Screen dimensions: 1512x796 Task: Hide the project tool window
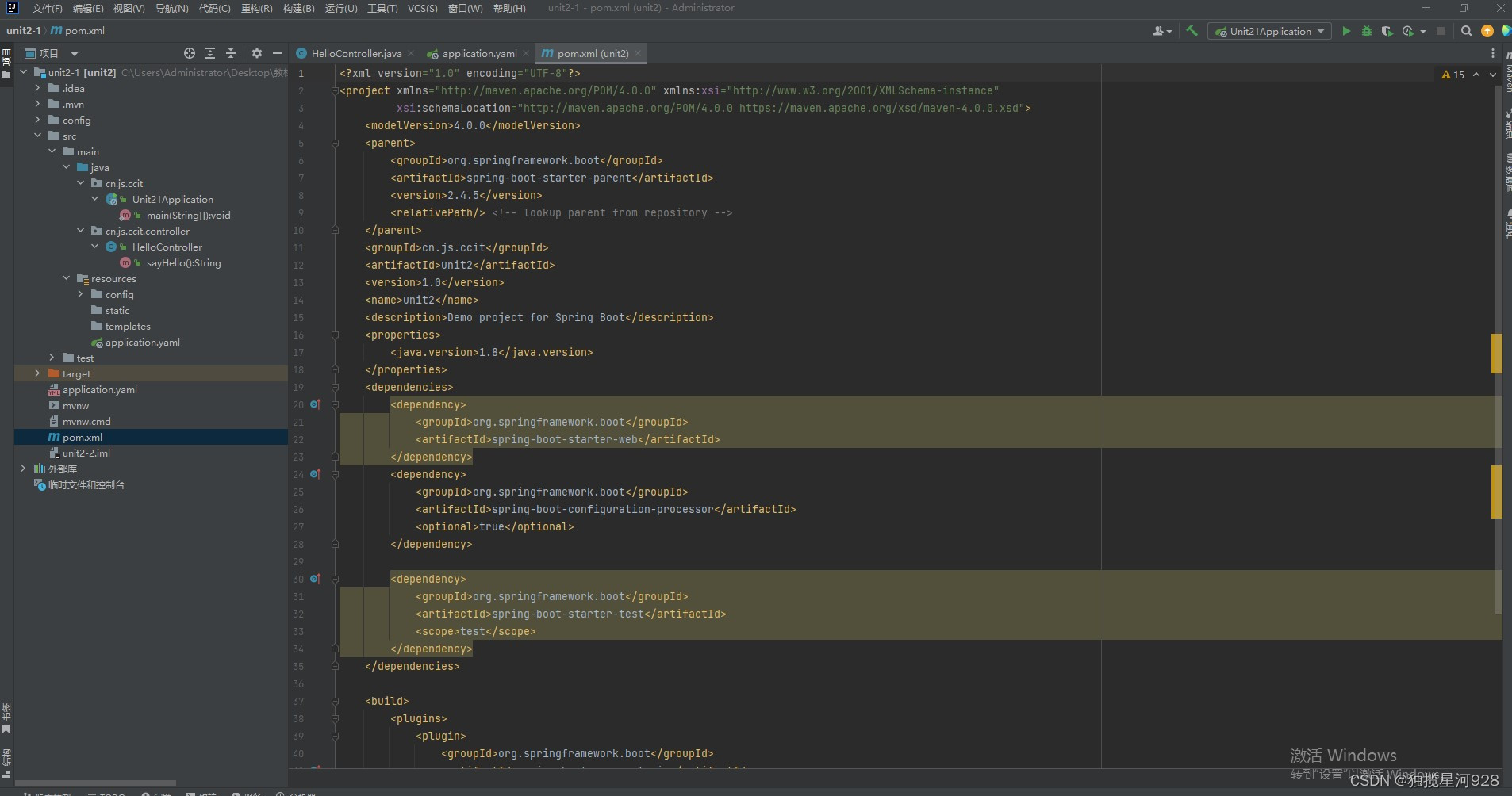click(277, 53)
